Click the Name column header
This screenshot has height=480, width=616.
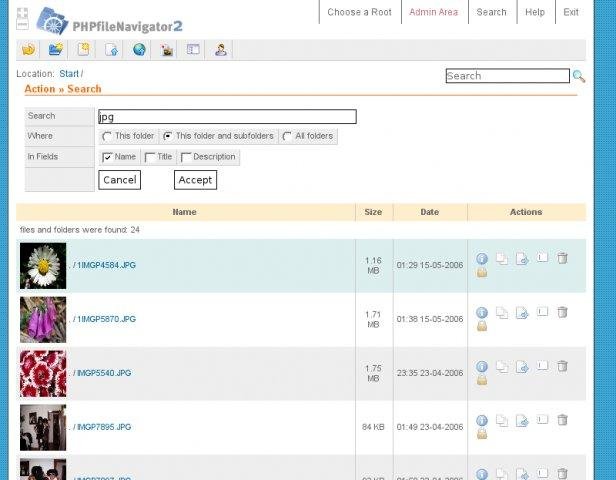coord(184,212)
